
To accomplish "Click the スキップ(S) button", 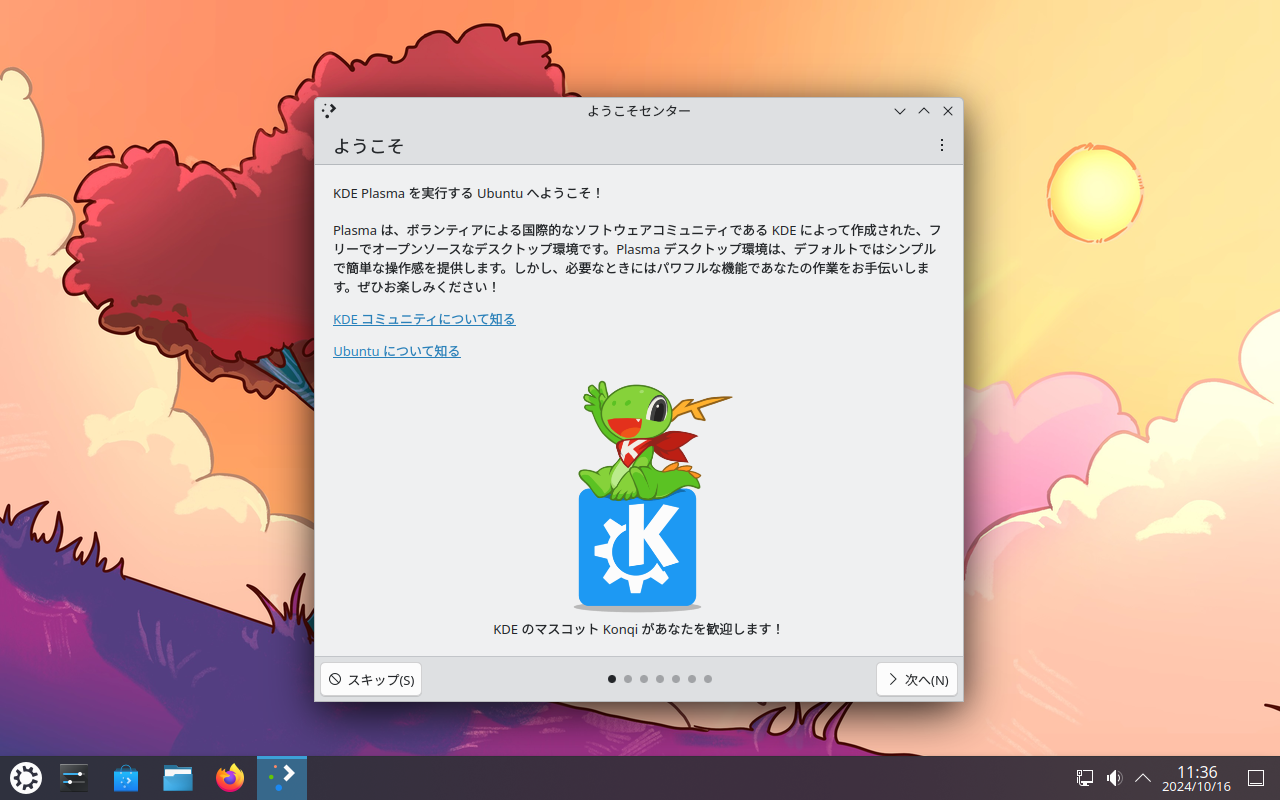I will [370, 679].
